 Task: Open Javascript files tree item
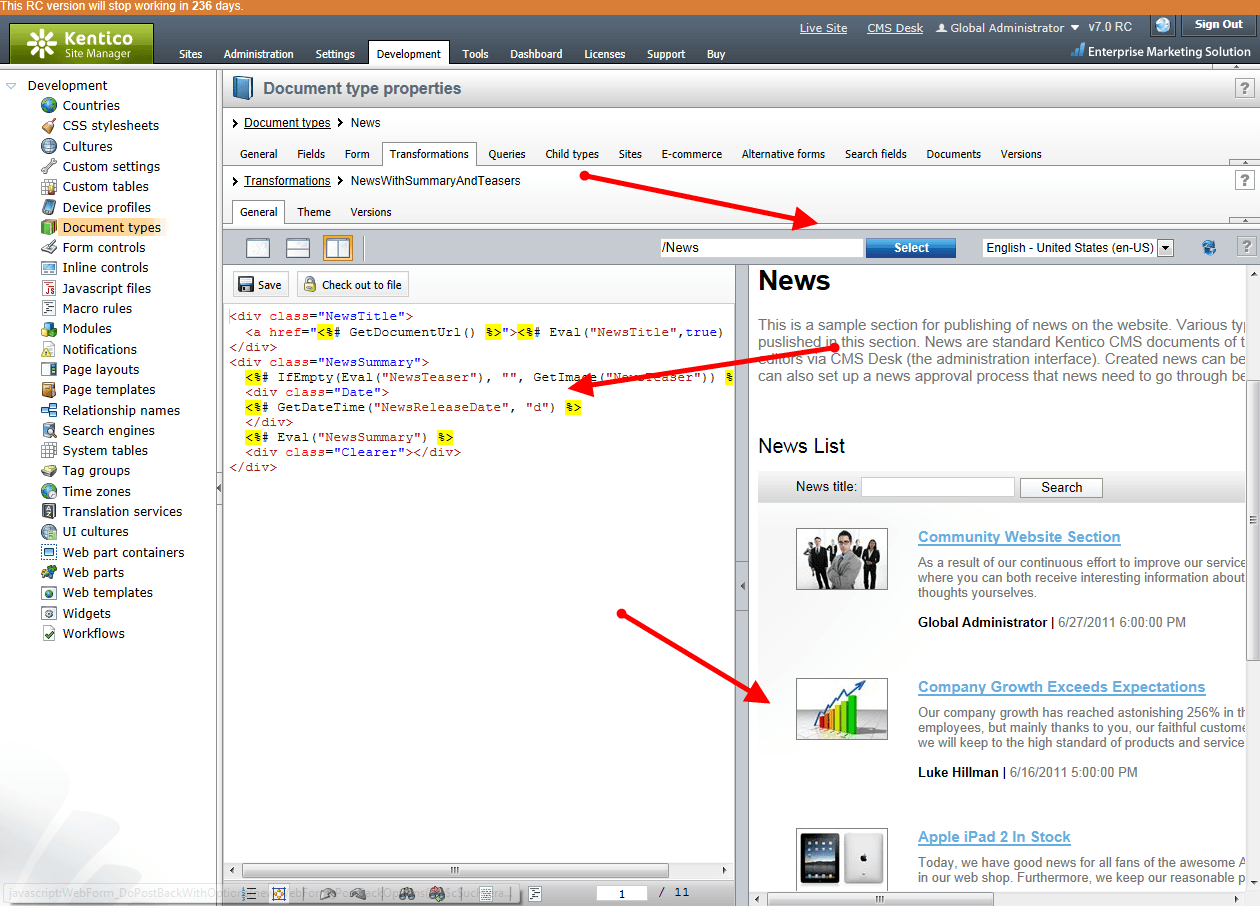tap(107, 288)
